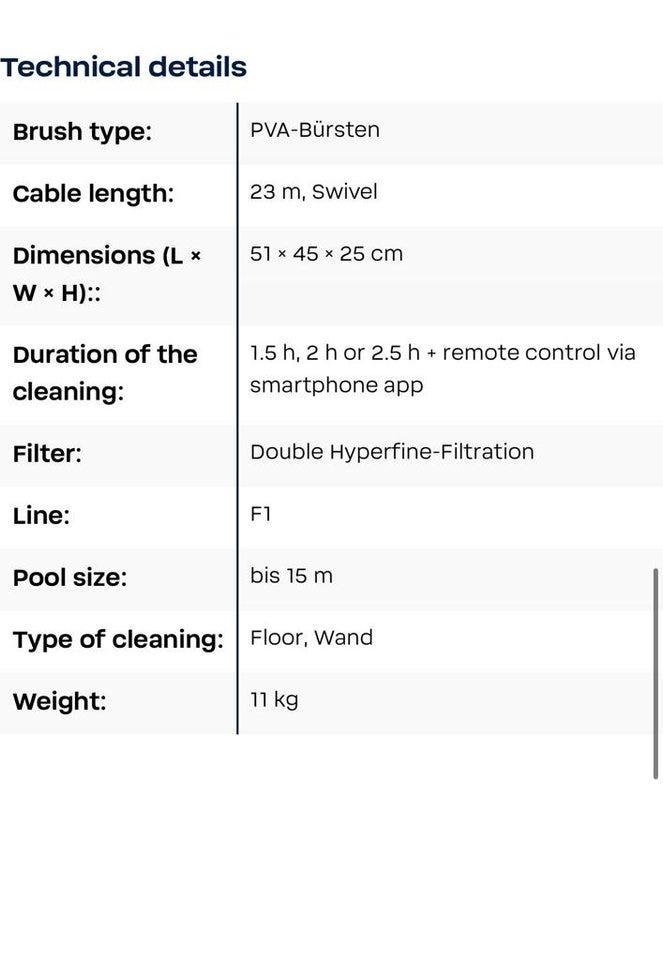Viewport: 663px width, 960px height.
Task: Click the Dimensions (L × W × H) label
Action: [x=106, y=273]
